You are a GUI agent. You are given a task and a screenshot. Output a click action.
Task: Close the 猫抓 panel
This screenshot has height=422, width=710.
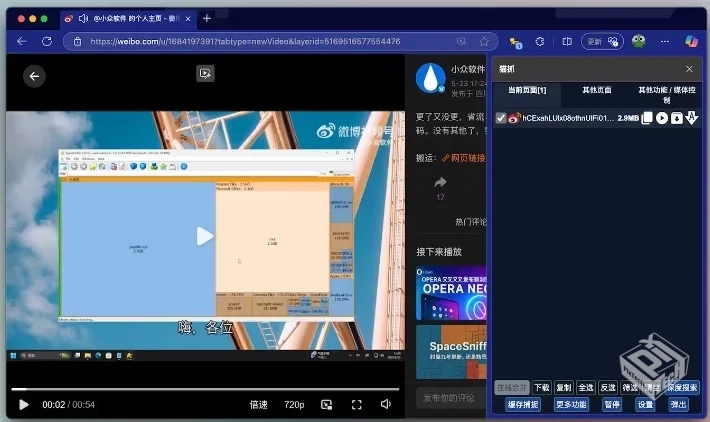pyautogui.click(x=689, y=69)
